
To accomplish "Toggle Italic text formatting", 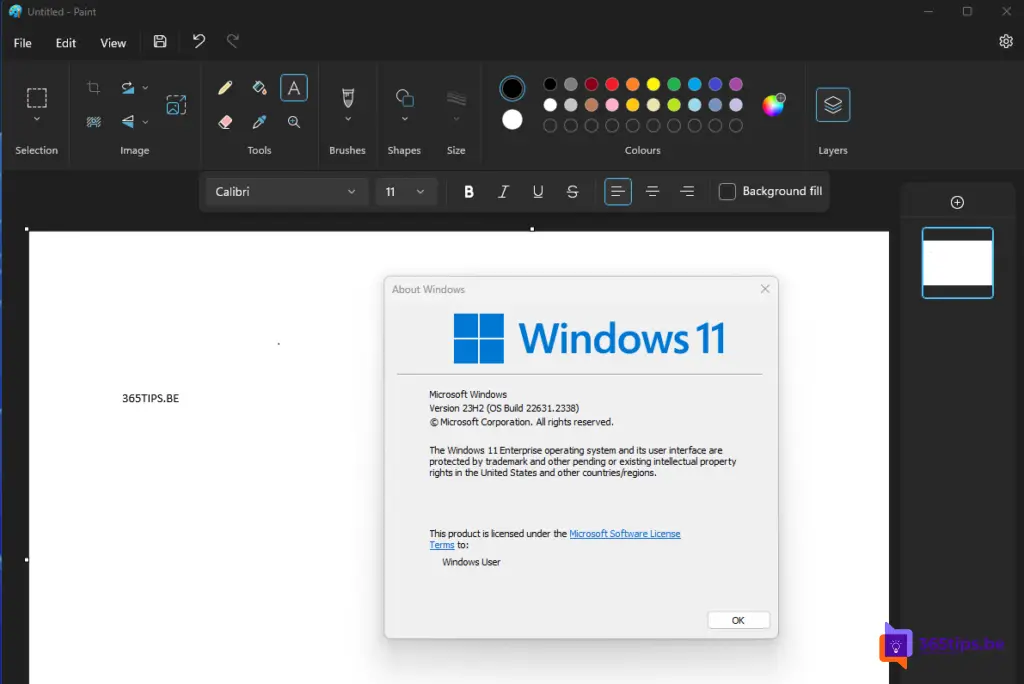I will 503,192.
